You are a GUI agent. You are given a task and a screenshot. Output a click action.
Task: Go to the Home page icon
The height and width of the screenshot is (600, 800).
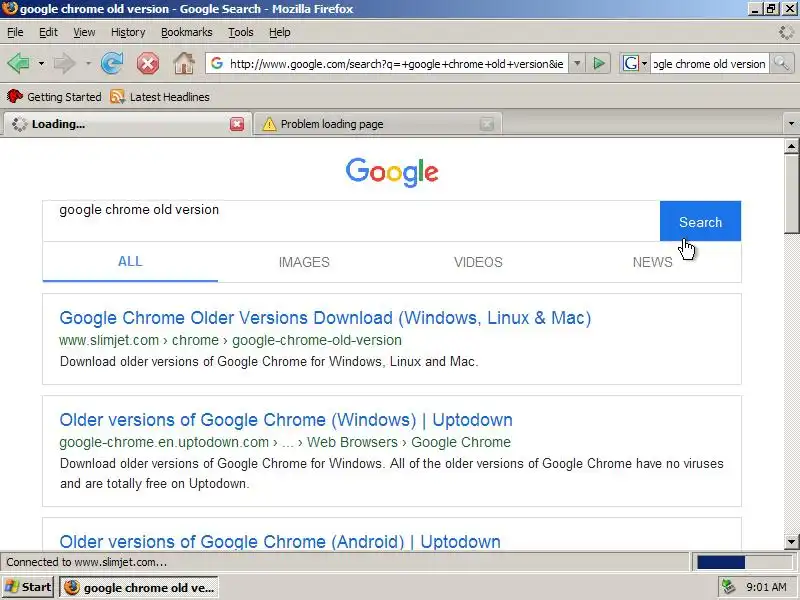point(184,64)
